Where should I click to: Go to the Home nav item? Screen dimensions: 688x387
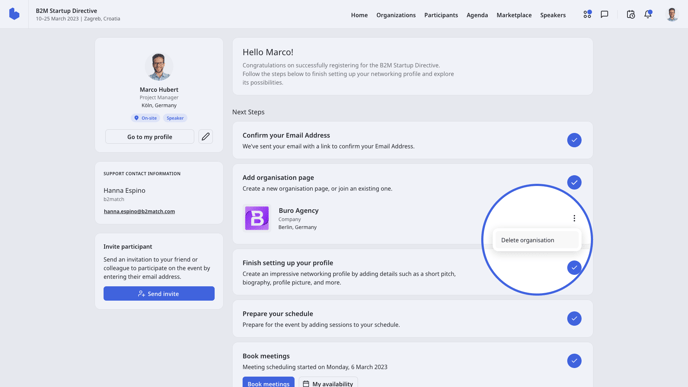pyautogui.click(x=359, y=15)
